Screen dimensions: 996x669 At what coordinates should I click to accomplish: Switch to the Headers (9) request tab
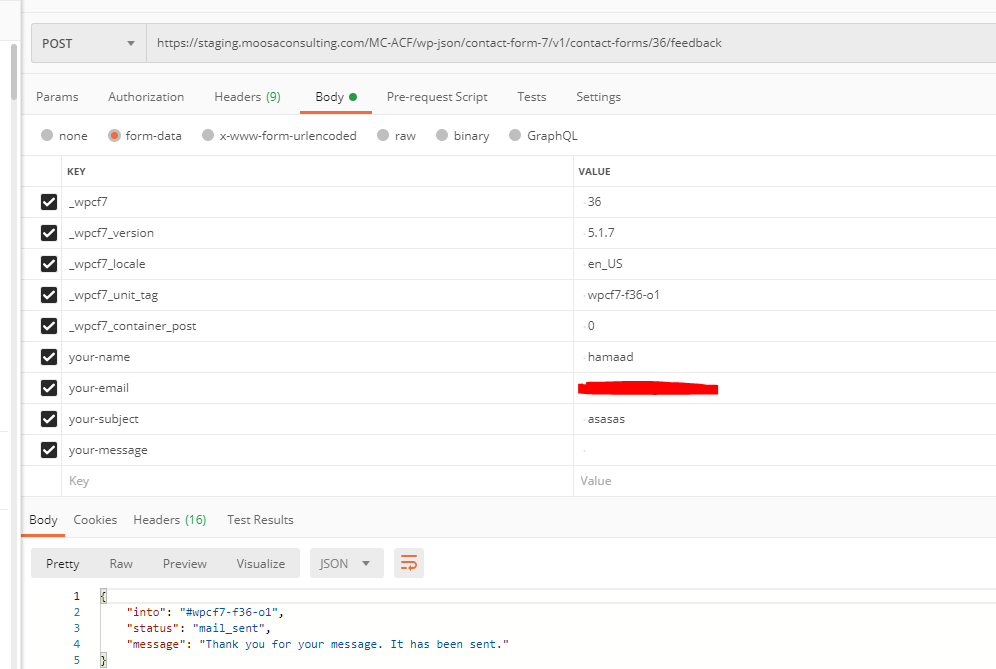point(247,97)
